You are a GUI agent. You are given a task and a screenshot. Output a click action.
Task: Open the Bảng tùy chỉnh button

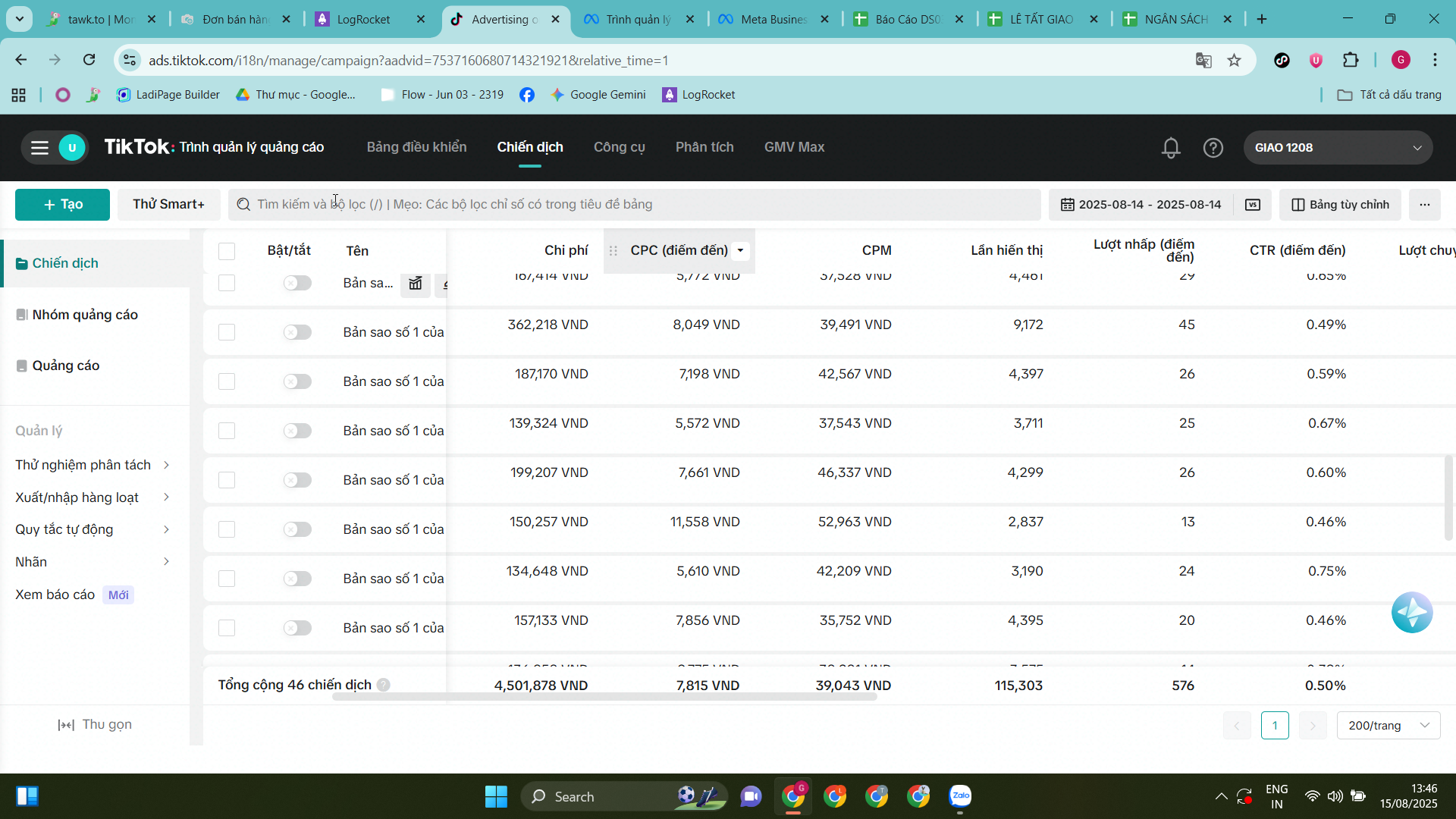click(1340, 205)
